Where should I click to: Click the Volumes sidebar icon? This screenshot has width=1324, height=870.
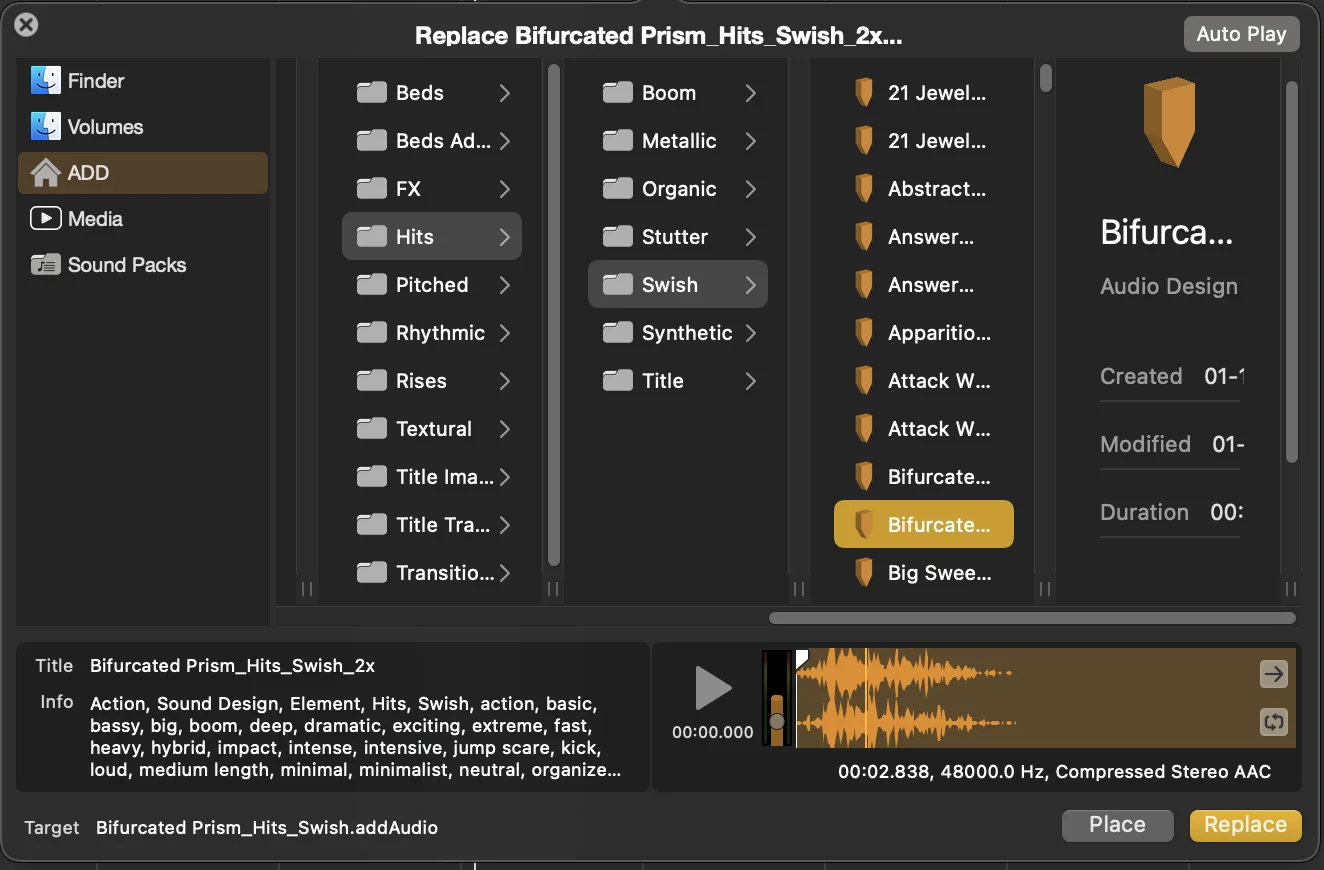pos(45,127)
